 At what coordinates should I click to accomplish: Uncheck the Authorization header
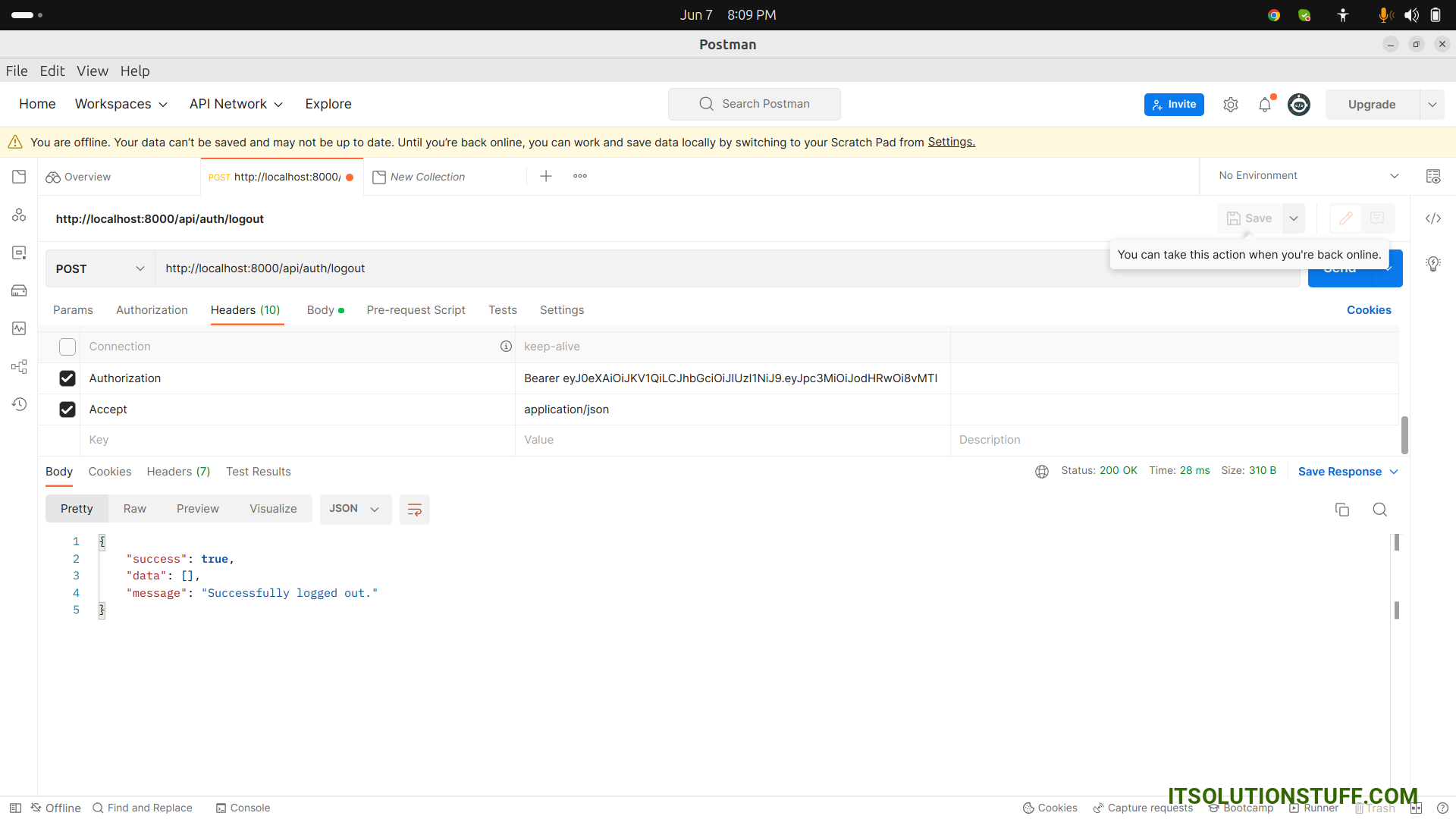(x=67, y=378)
